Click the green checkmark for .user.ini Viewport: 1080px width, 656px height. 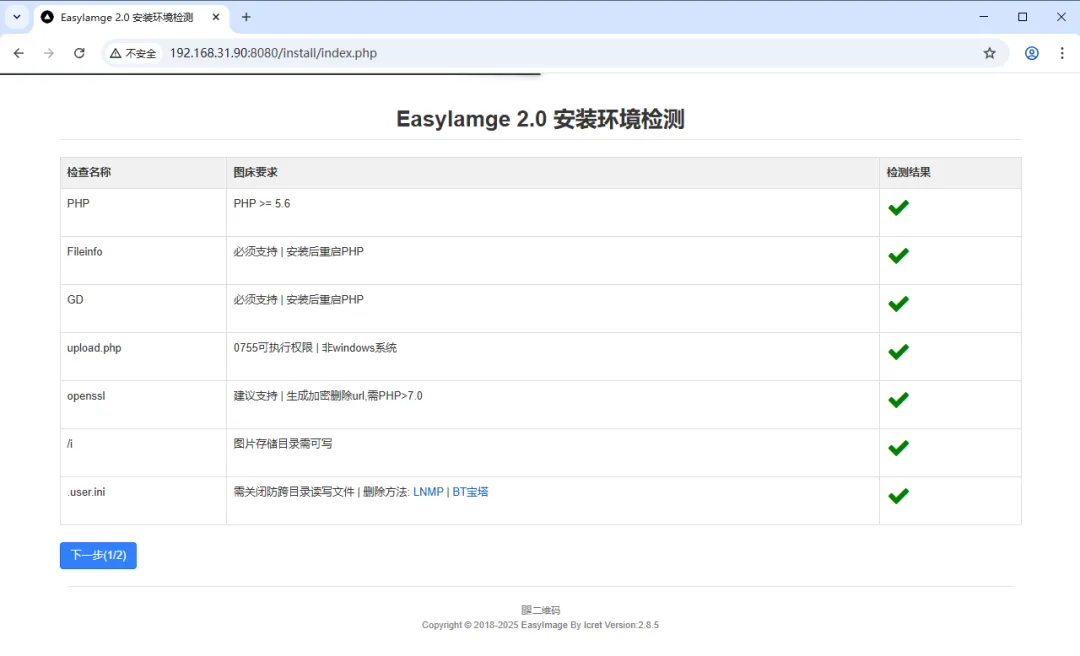pos(898,495)
